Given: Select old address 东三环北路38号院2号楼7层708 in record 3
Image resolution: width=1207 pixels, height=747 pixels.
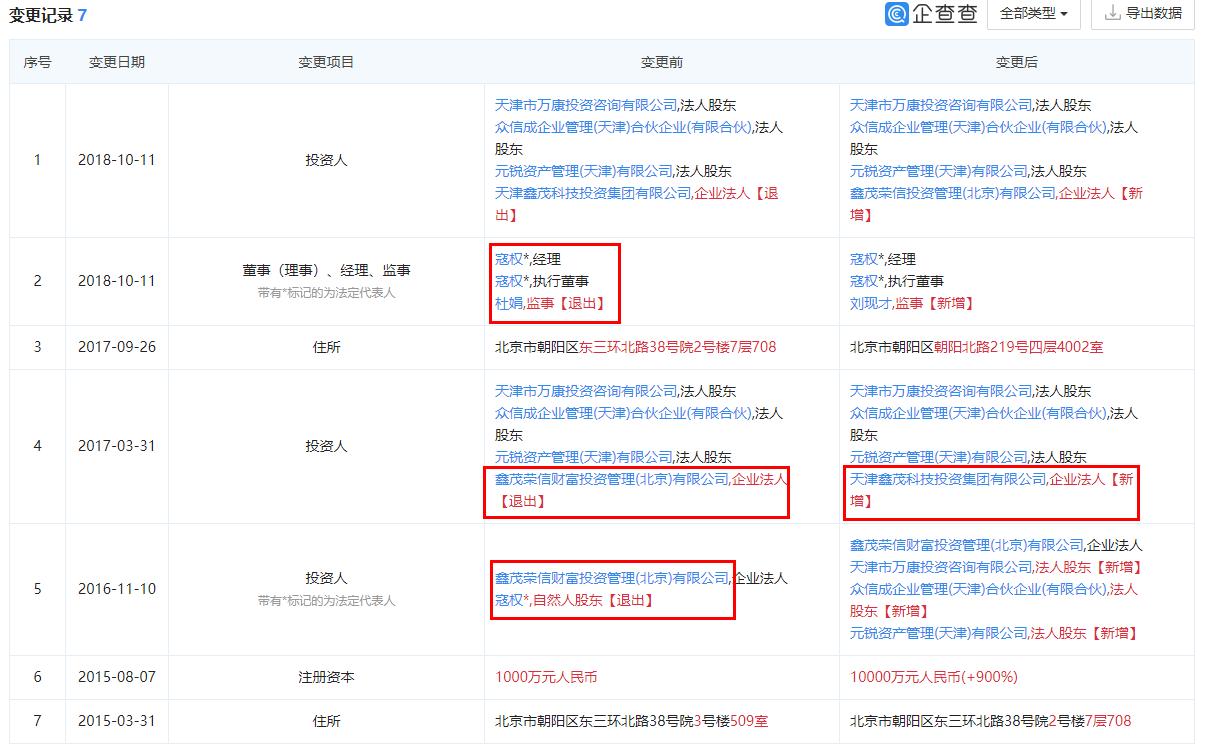Looking at the screenshot, I should click(x=678, y=347).
